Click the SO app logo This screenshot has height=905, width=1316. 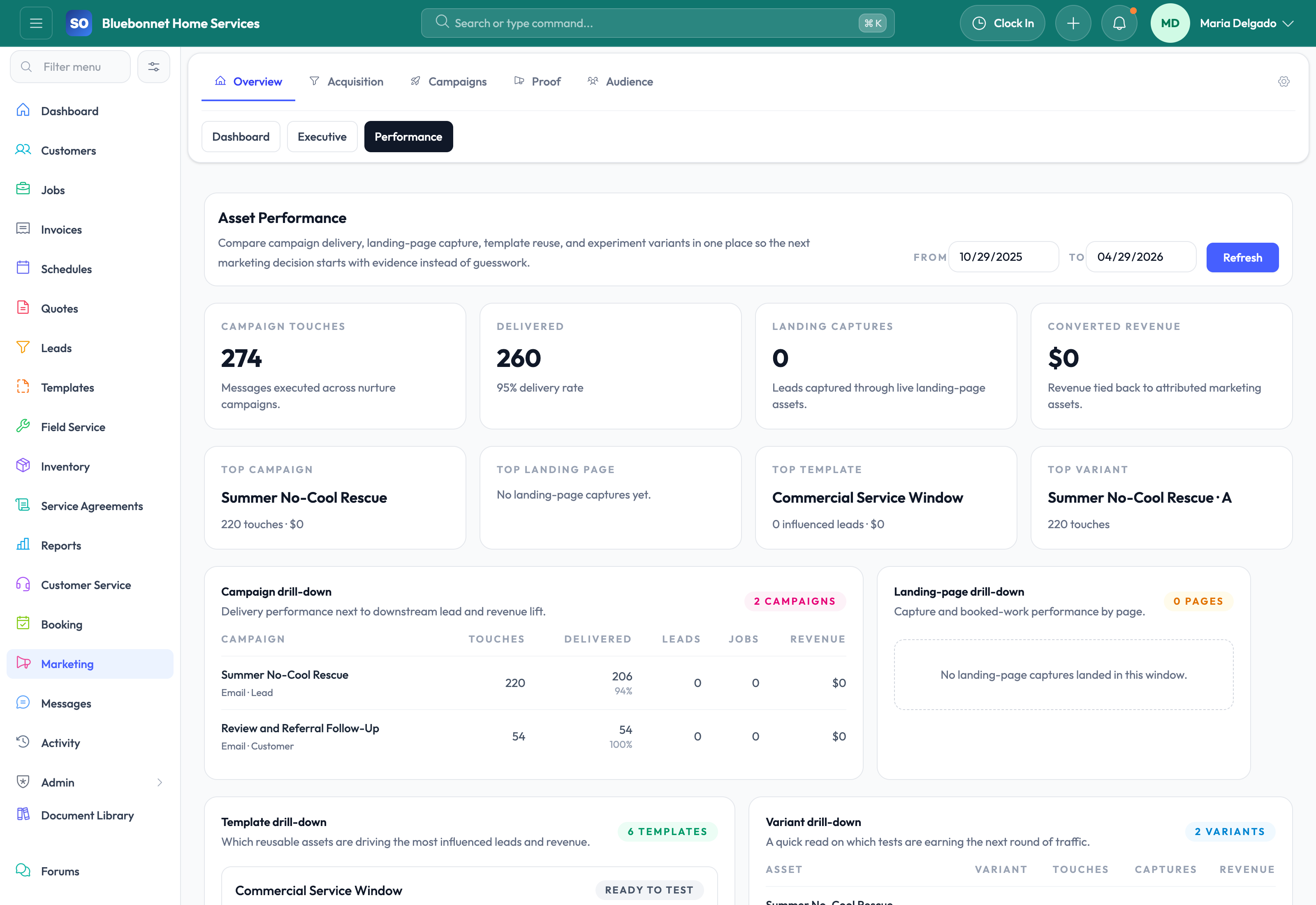pos(79,23)
